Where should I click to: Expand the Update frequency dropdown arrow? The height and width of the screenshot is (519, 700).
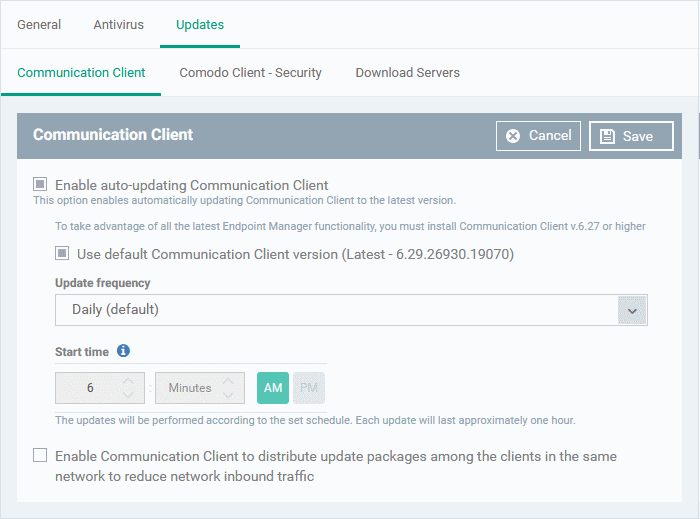point(632,310)
